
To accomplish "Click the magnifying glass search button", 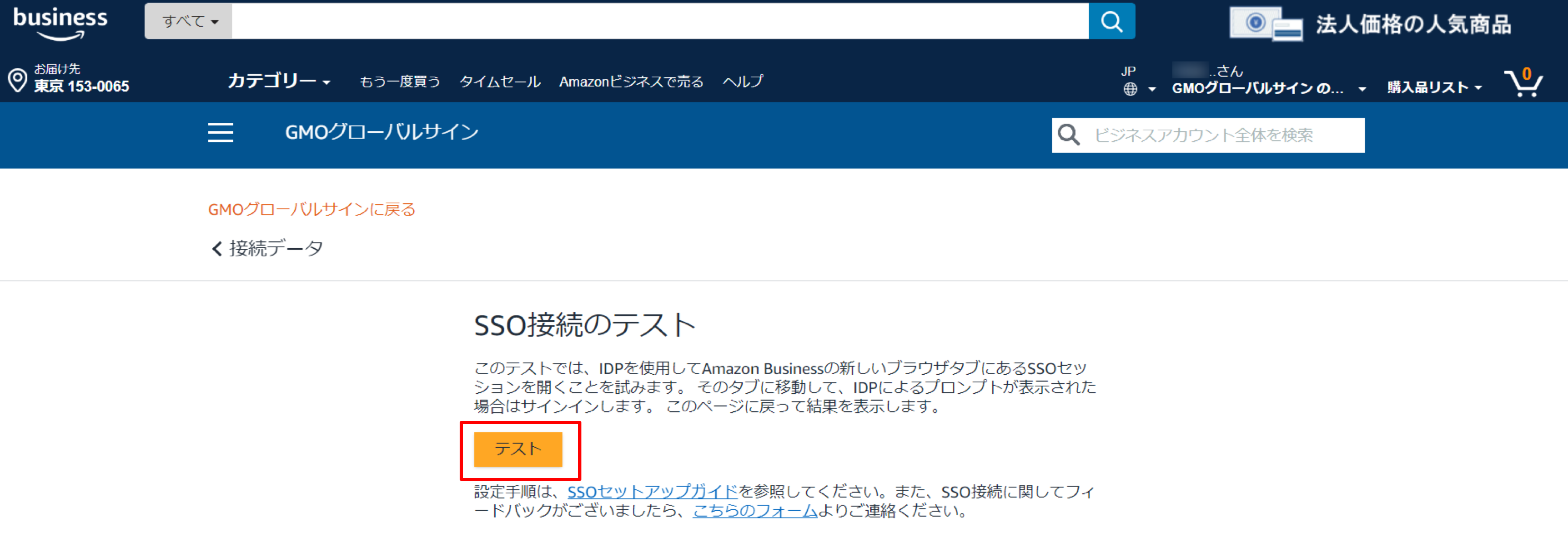I will coord(1111,21).
